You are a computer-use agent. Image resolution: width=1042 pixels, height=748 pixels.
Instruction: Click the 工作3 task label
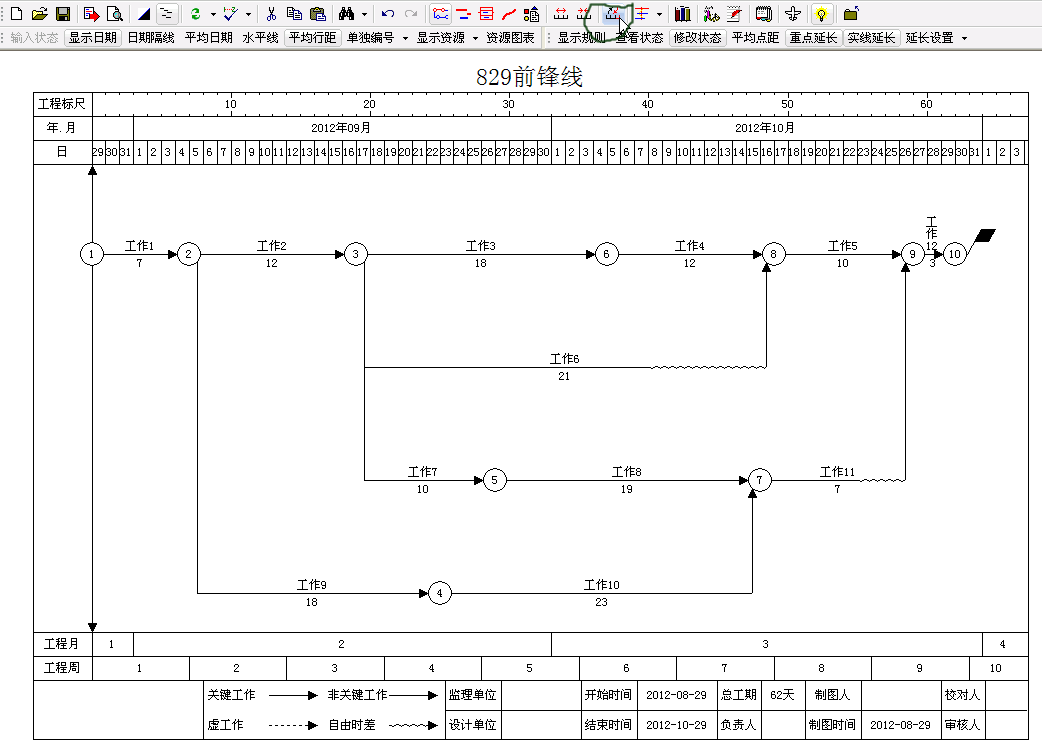480,246
